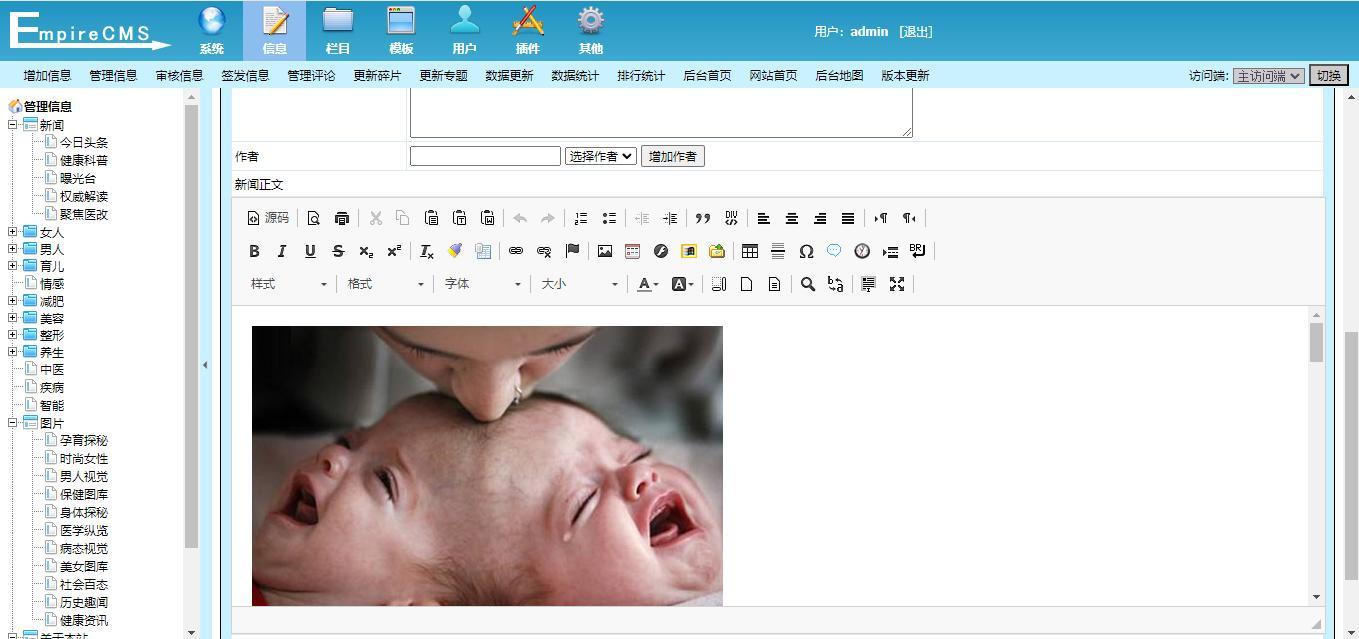Collapse the 图片 tree node
1359x639 pixels.
[x=13, y=423]
